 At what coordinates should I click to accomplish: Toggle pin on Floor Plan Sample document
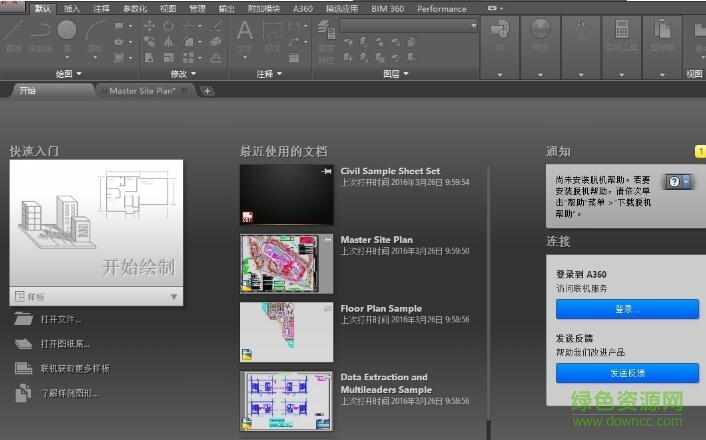coord(327,310)
